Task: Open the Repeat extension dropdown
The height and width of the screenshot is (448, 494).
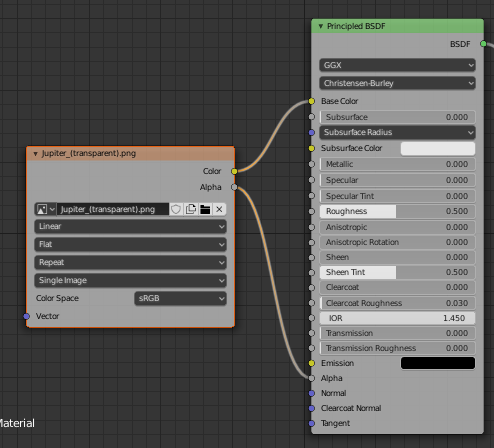Action: coord(130,262)
